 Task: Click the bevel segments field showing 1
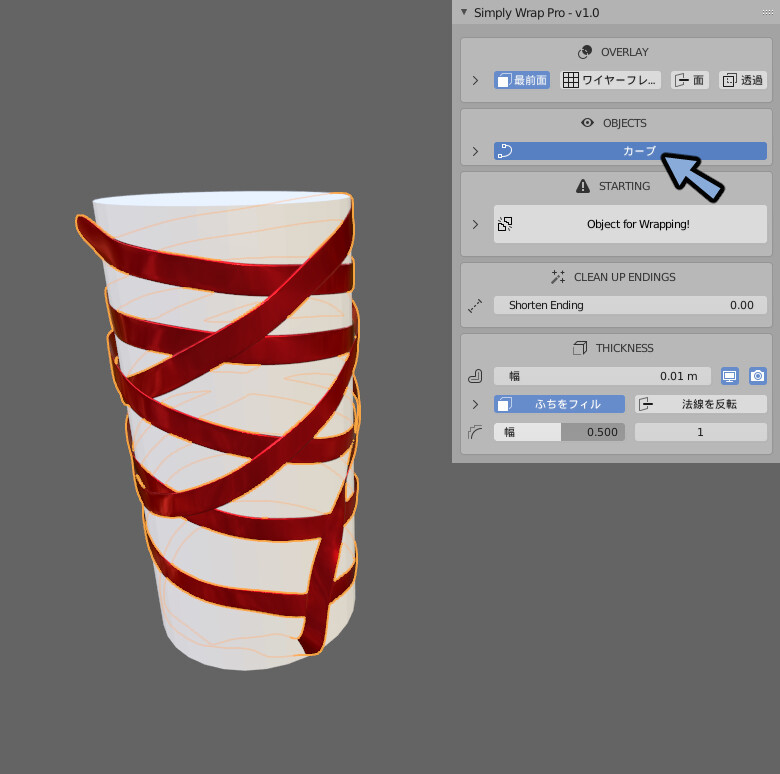click(701, 432)
